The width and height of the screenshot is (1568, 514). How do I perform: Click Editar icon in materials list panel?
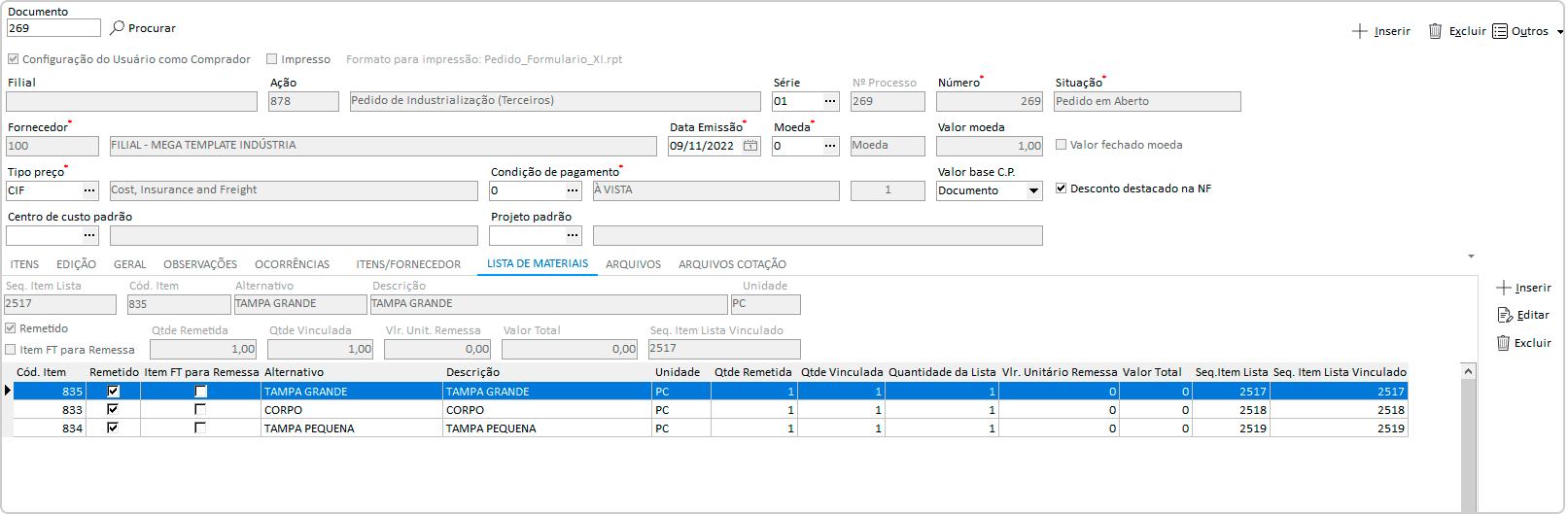(x=1505, y=315)
